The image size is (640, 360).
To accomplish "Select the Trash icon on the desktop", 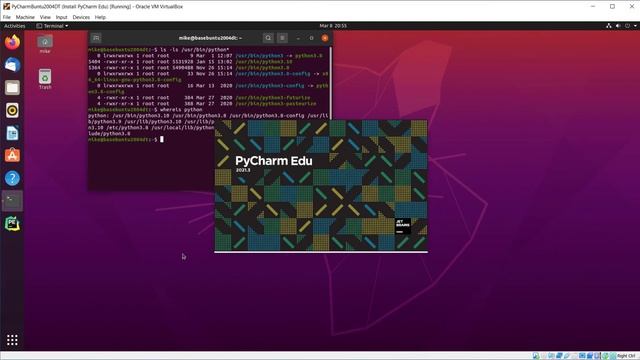I will click(x=45, y=79).
